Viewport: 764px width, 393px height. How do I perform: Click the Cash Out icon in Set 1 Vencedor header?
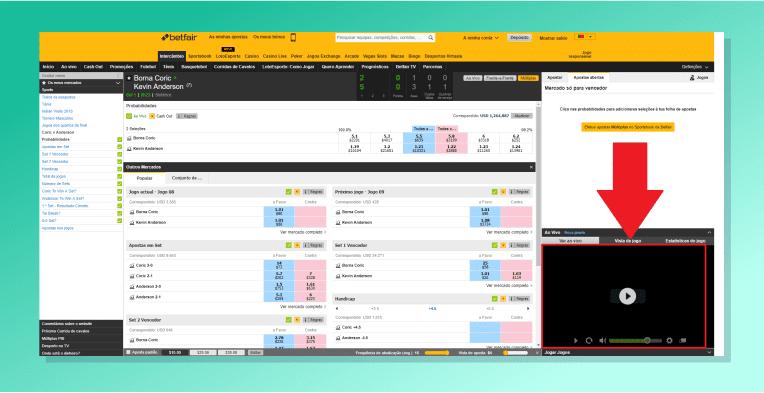(x=502, y=245)
